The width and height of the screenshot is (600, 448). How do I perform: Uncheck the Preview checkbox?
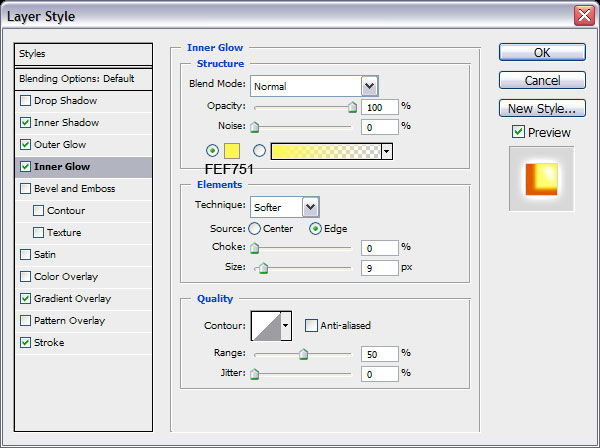(518, 132)
